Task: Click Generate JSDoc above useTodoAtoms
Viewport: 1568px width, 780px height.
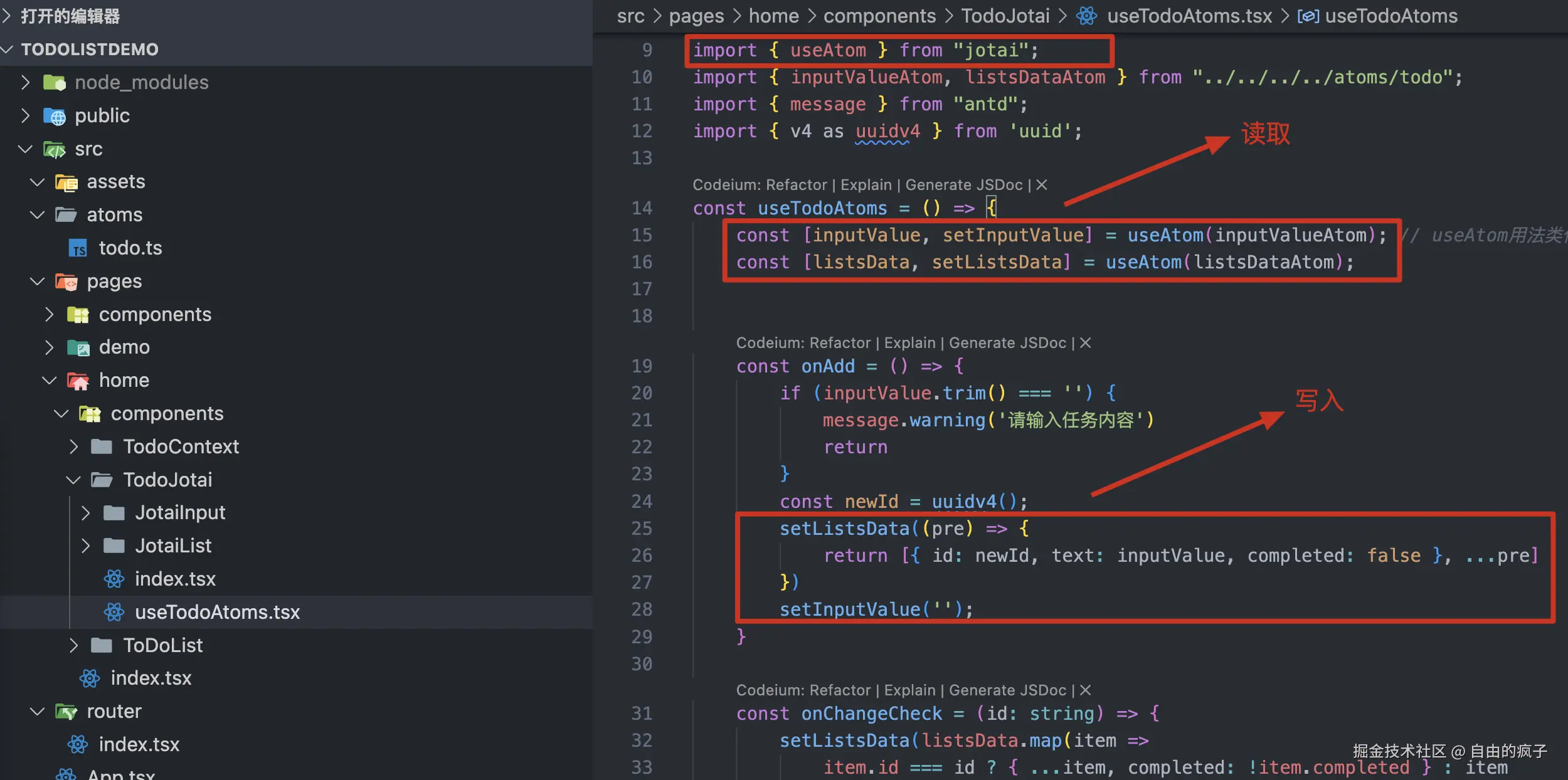Action: [x=963, y=185]
